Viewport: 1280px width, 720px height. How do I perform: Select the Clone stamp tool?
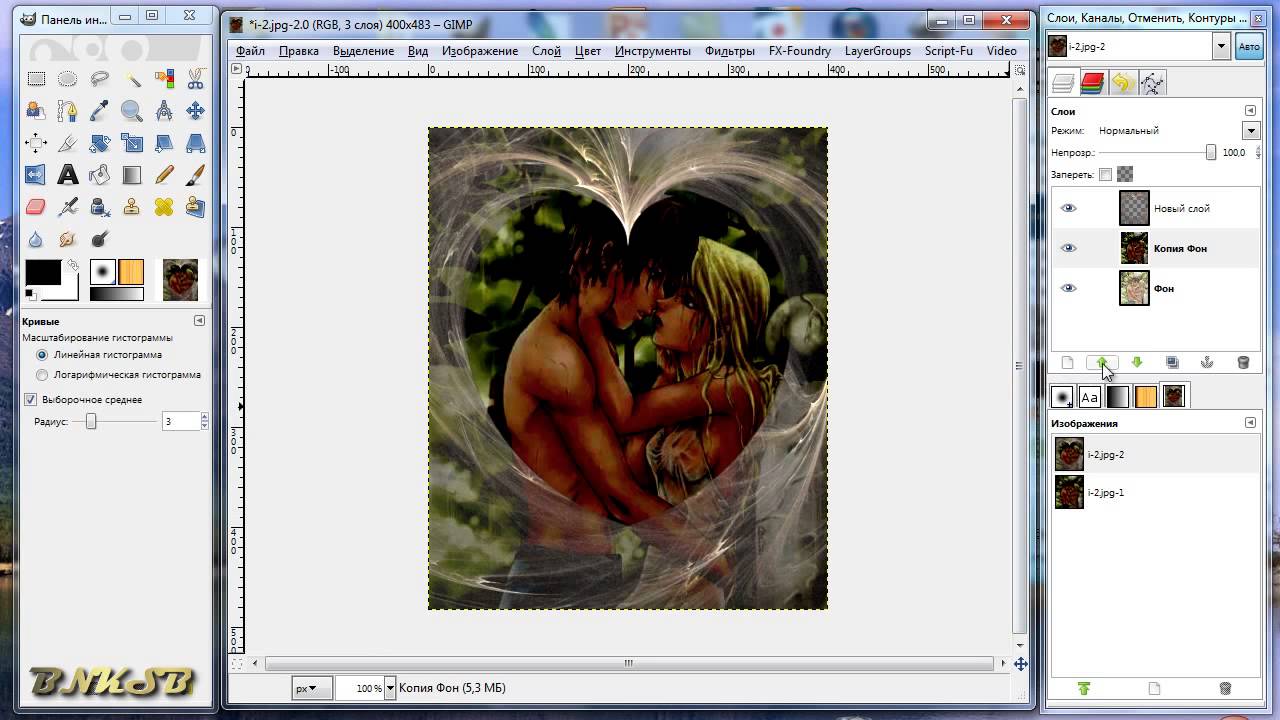132,207
